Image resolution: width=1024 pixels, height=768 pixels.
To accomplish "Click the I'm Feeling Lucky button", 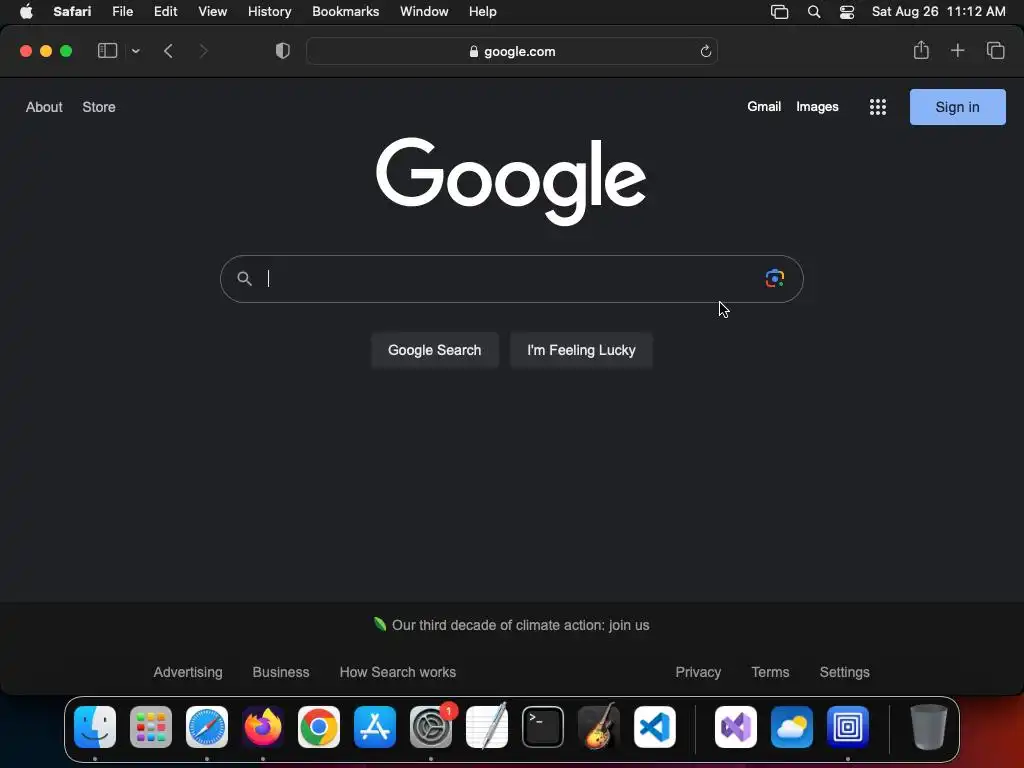I will click(x=581, y=350).
